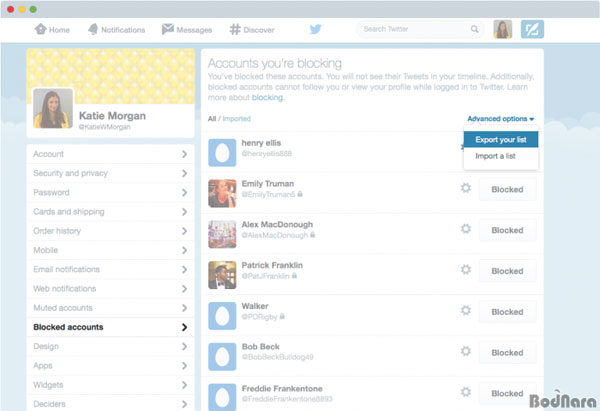Click the @BobBeckBulldog49 handle
600x411 pixels.
point(277,357)
